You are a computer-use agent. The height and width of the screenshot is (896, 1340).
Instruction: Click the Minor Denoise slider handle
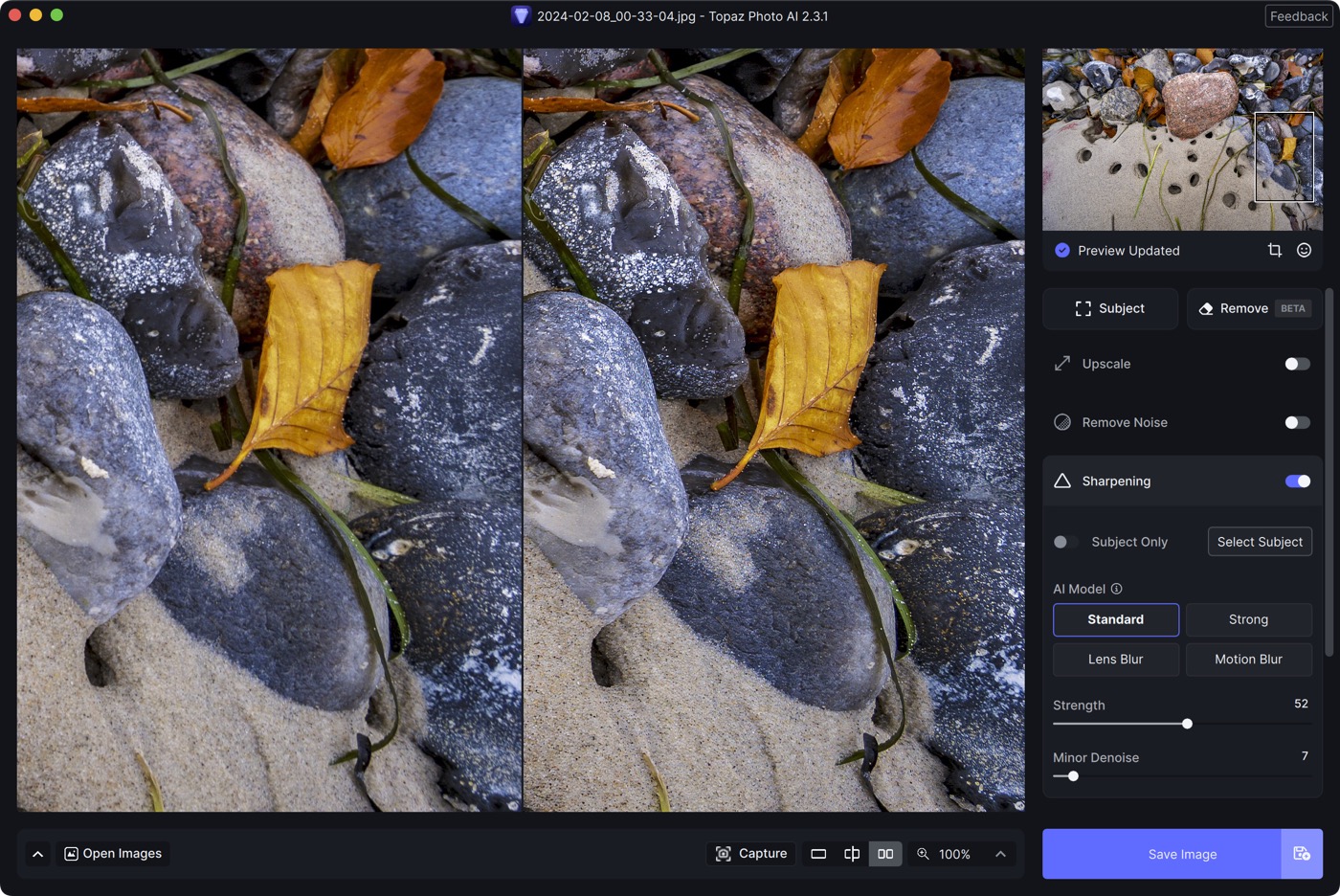pyautogui.click(x=1073, y=776)
